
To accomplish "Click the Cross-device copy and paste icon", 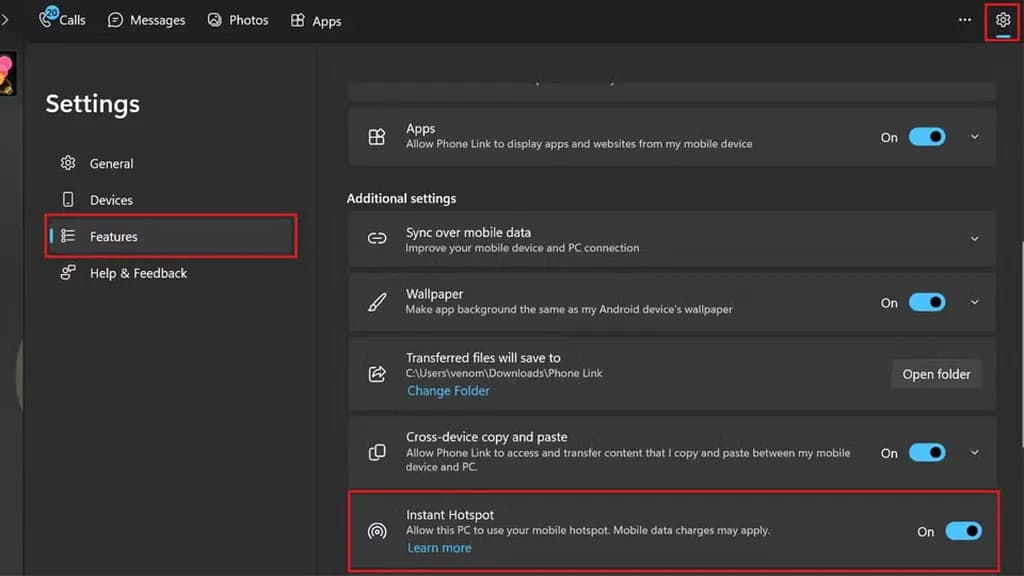I will coord(377,453).
